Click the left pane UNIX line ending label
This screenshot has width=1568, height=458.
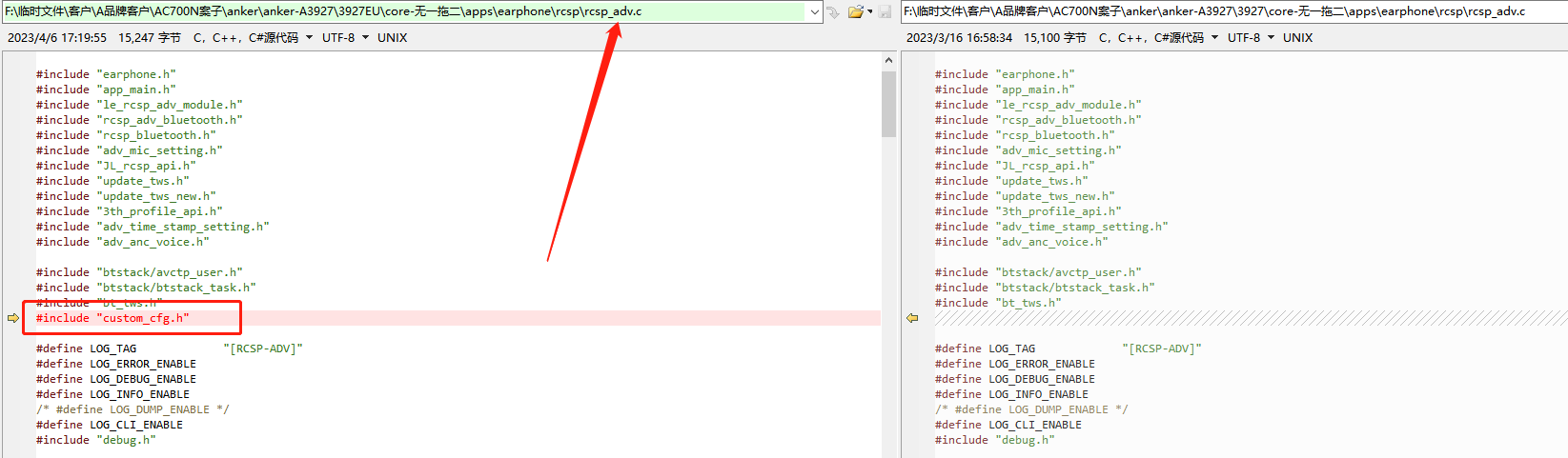[392, 38]
